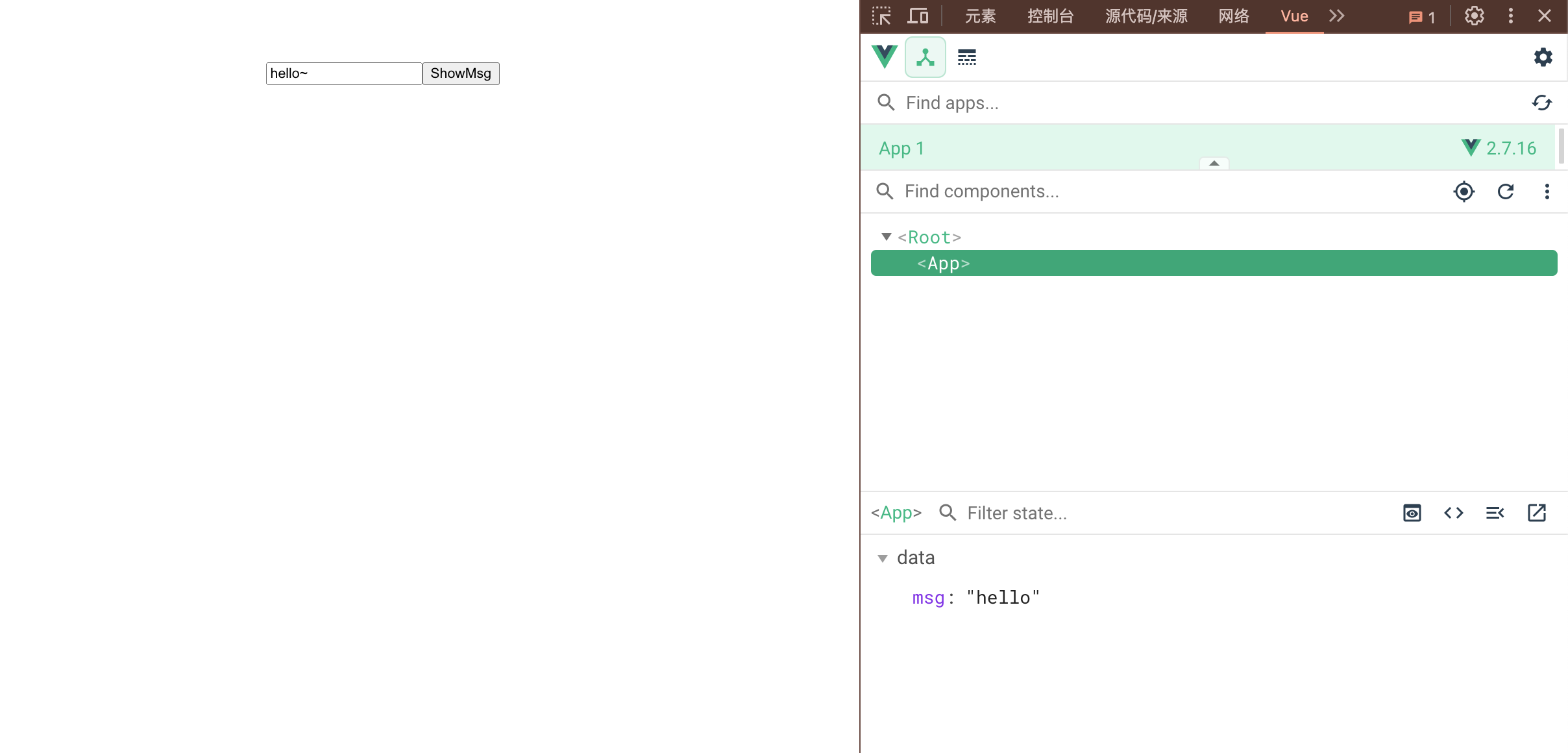Toggle device toolbar emulation mode
The height and width of the screenshot is (753, 1568).
917,16
